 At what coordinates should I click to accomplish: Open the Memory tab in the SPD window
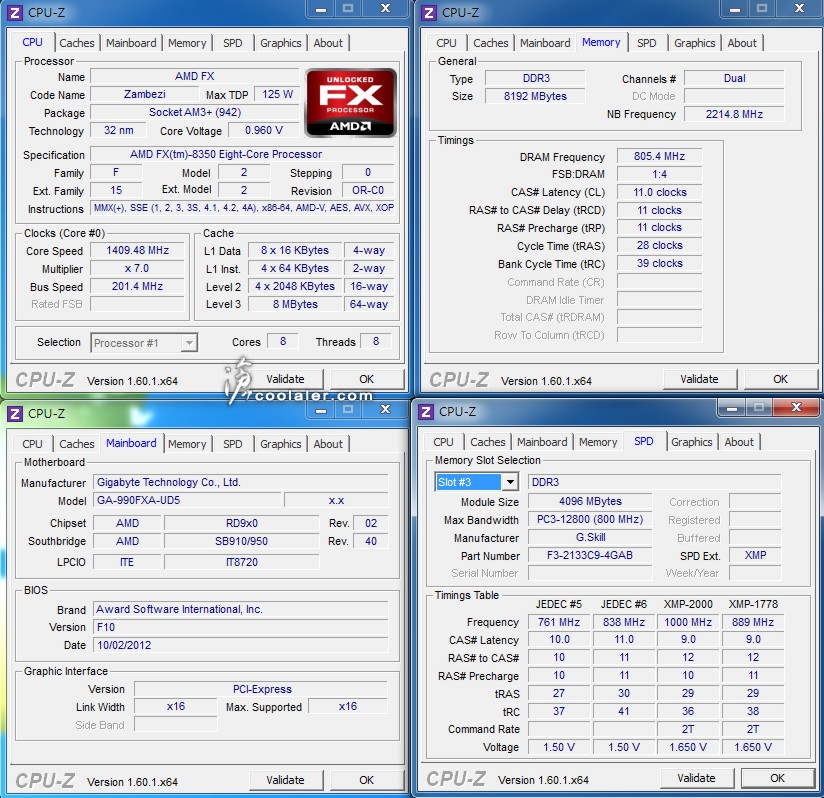click(598, 442)
